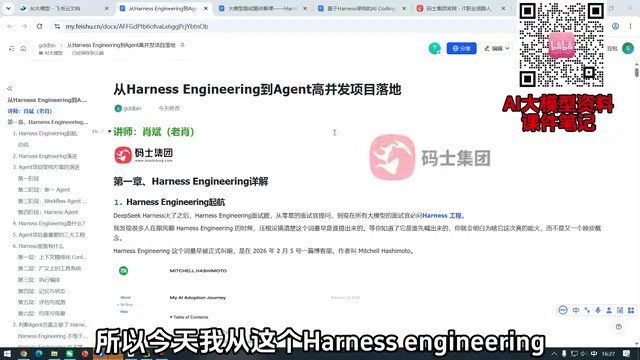Open the 编辑 mode dropdown
Image resolution: width=640 pixels, height=360 pixels.
497,48
